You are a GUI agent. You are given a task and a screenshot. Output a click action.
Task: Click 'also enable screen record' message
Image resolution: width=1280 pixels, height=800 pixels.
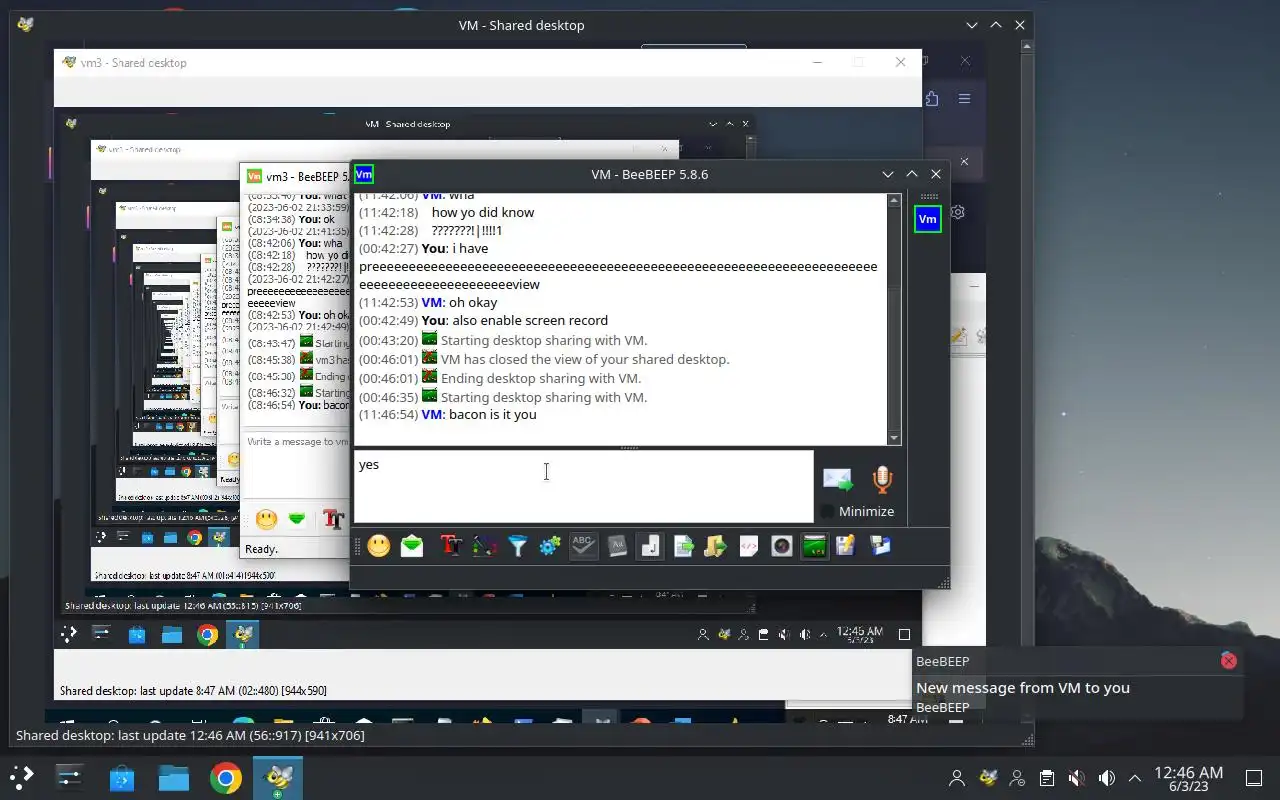click(x=530, y=320)
